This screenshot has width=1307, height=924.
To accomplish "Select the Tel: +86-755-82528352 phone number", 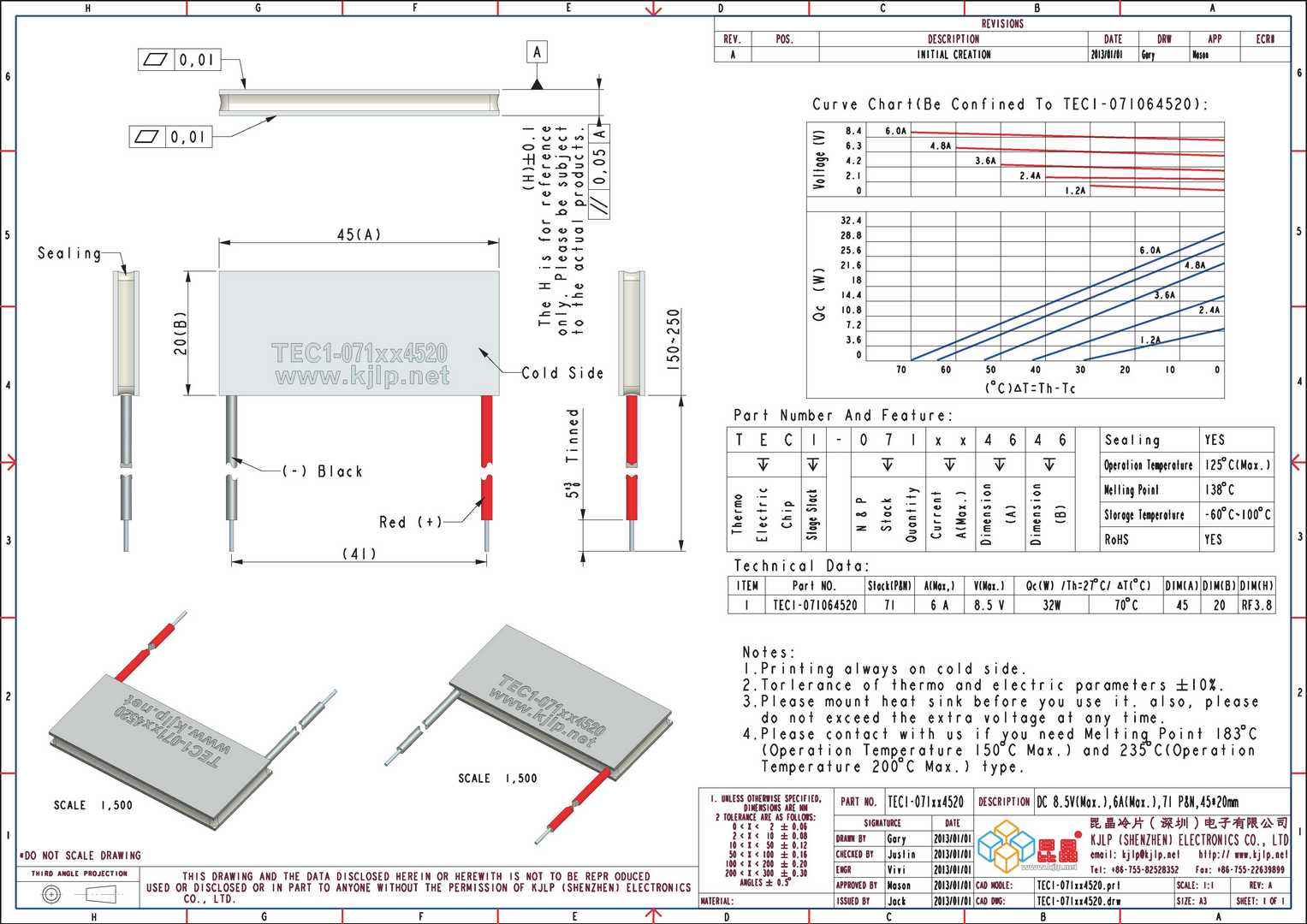I will (x=1134, y=870).
